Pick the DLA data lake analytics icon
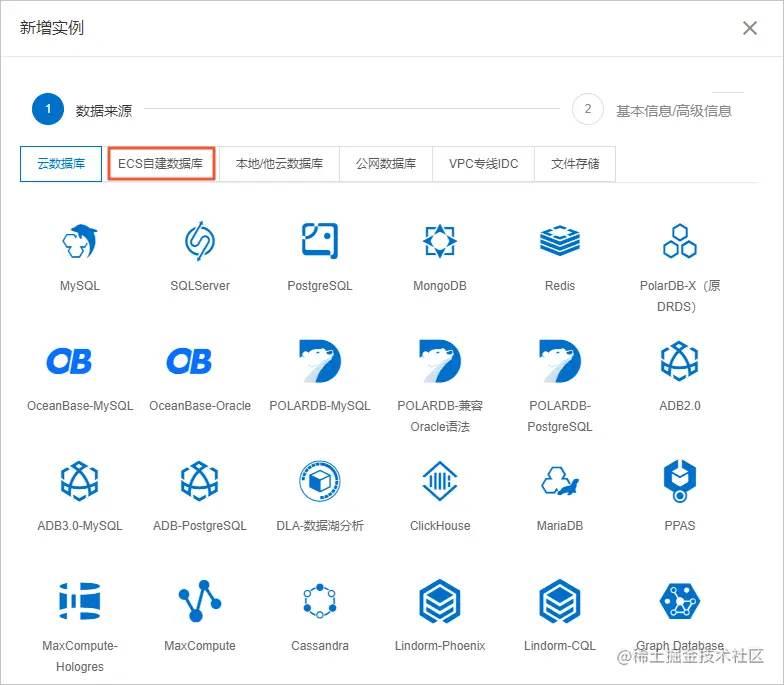This screenshot has height=685, width=784. pos(320,481)
